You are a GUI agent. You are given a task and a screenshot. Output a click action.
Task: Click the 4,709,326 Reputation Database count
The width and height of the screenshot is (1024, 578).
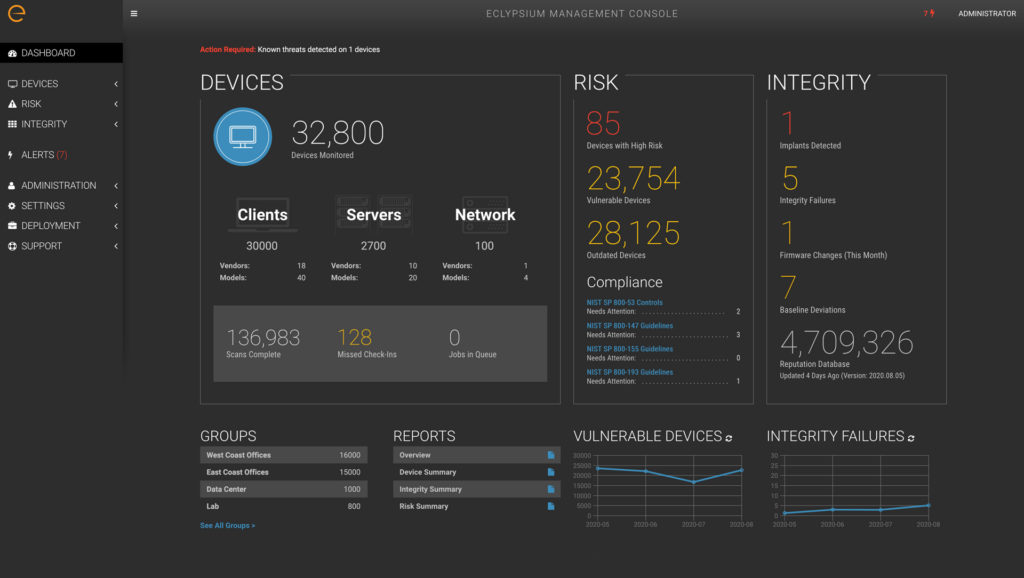[x=846, y=343]
